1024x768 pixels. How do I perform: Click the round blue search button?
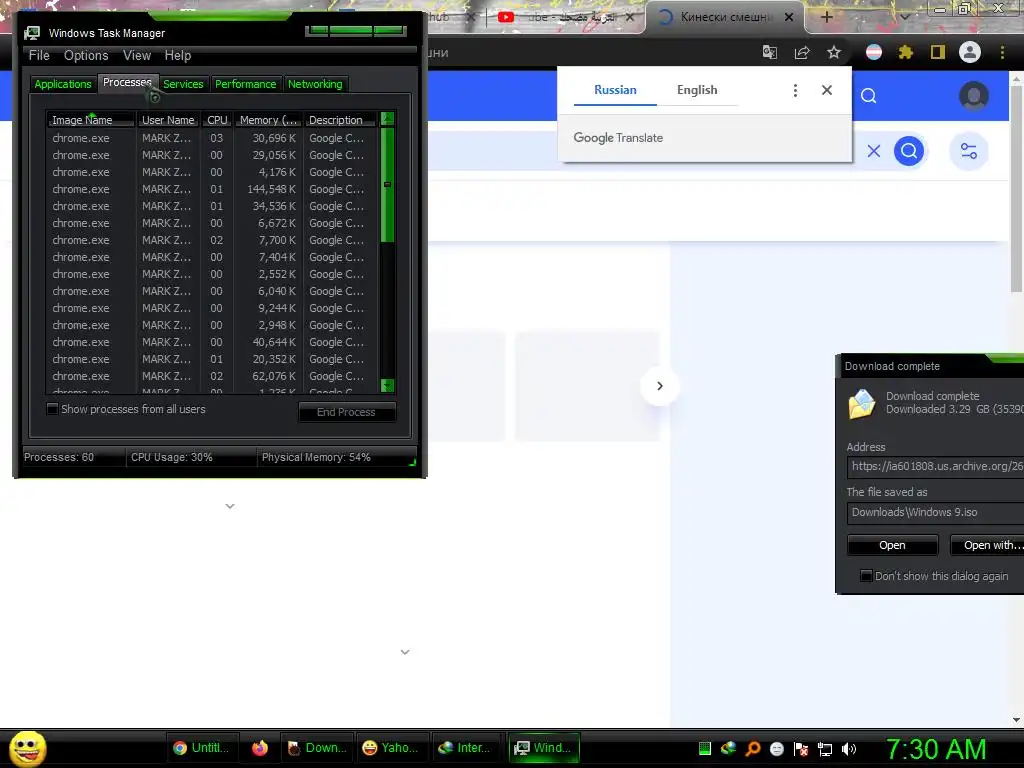point(909,152)
